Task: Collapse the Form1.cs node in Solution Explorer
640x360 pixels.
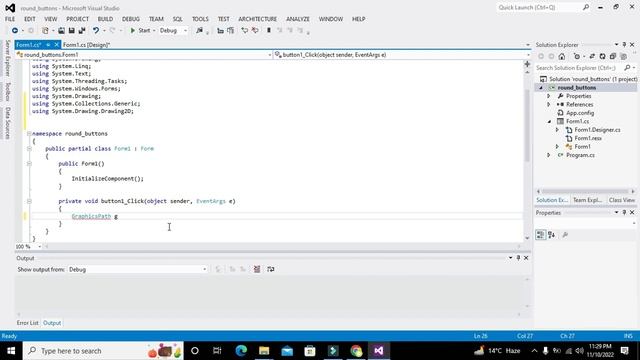Action: click(x=549, y=121)
